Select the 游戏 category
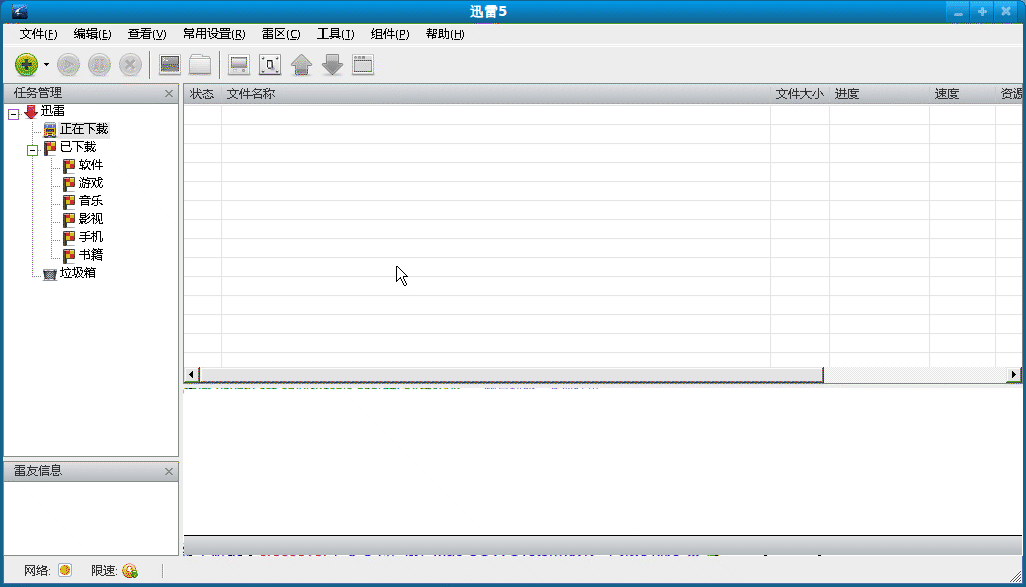Image resolution: width=1026 pixels, height=587 pixels. (x=91, y=183)
